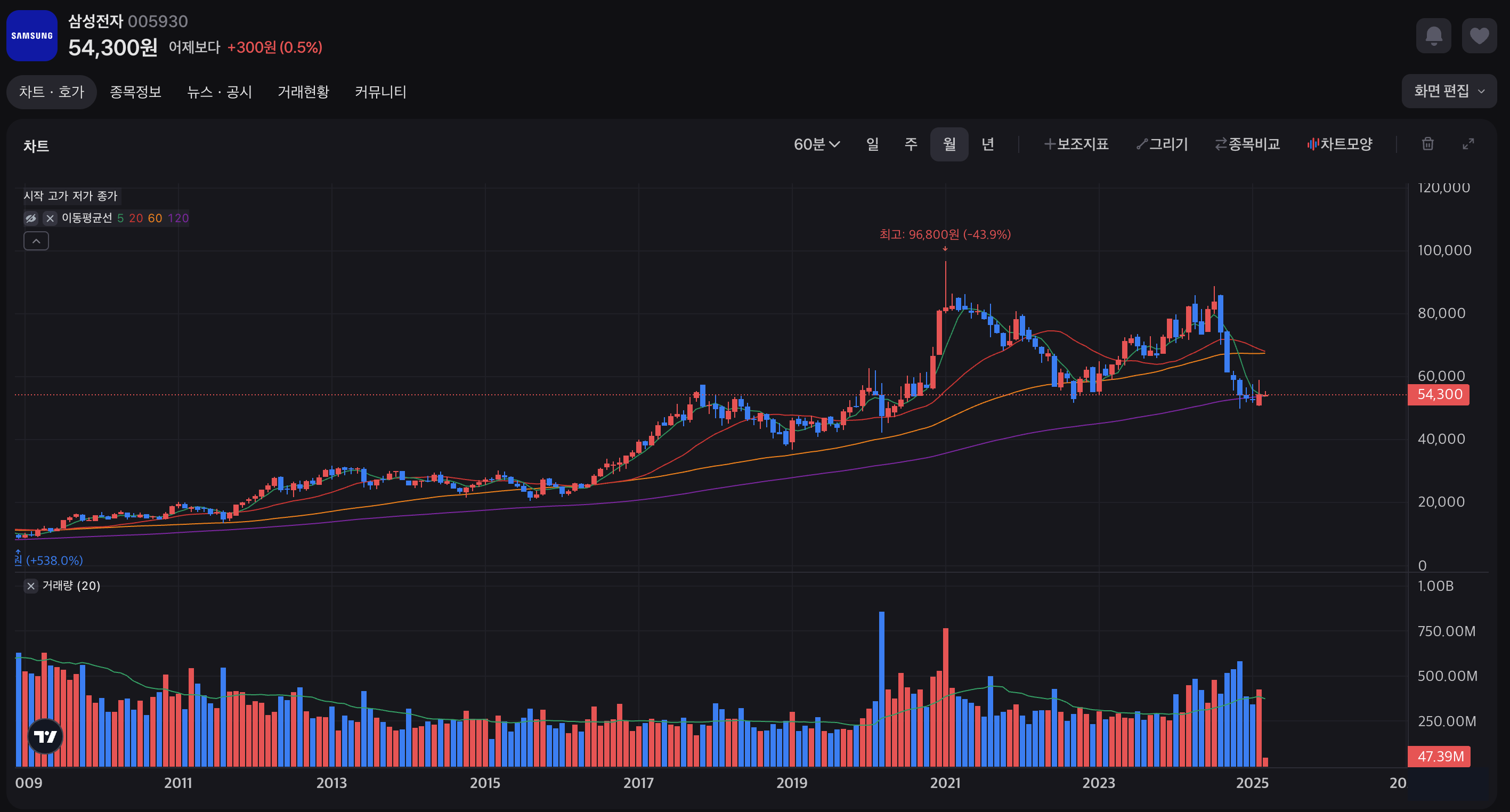Click the 시작 고가 저가 종가 legend
This screenshot has height=812, width=1510.
(x=70, y=196)
